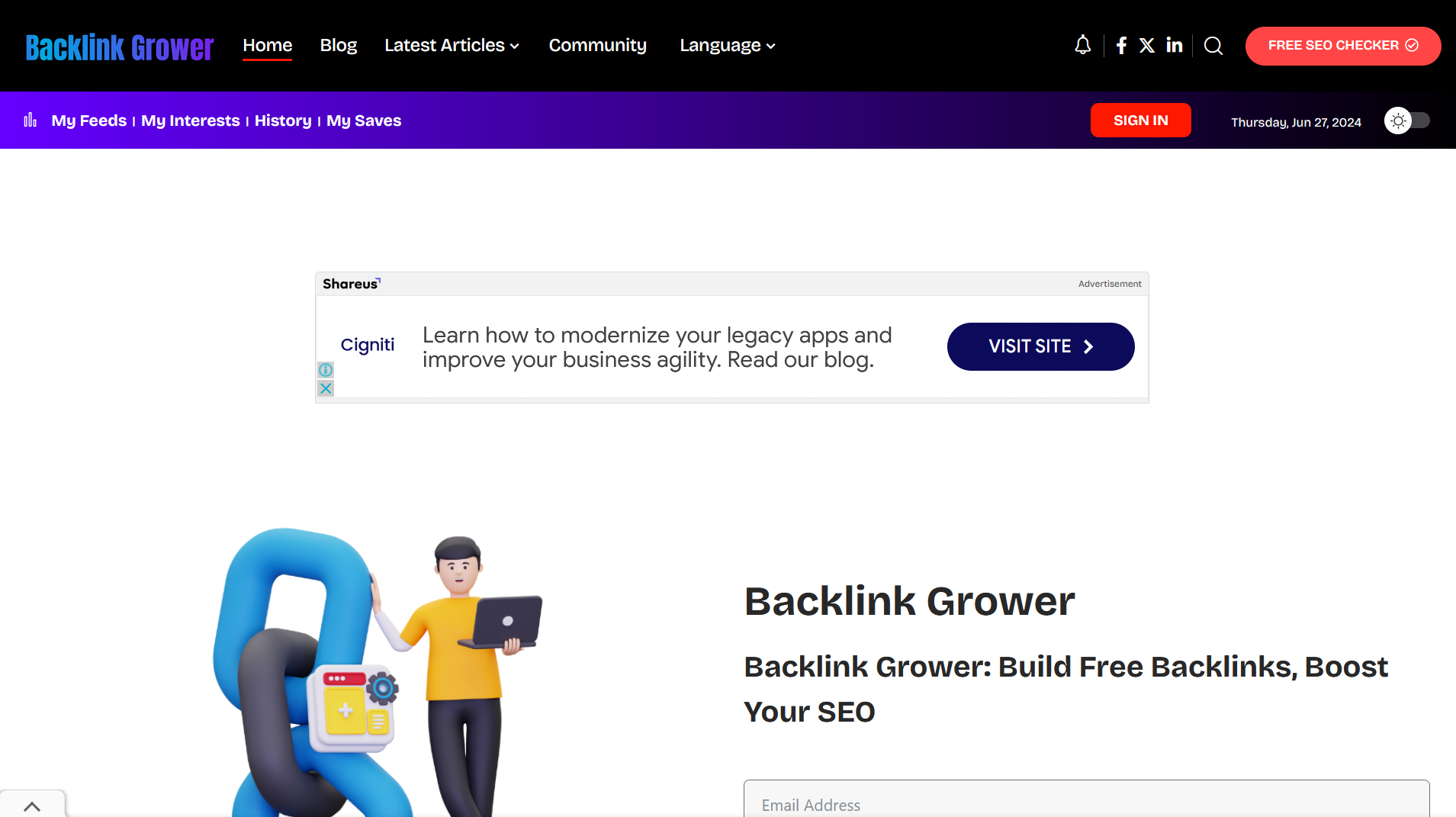Click the FREE SEO CHECKER button

(x=1343, y=46)
